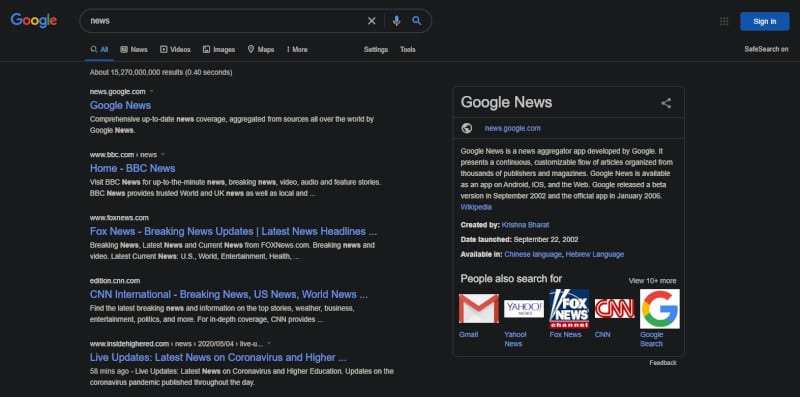
Task: Click the about 15,270,000,000 results text
Action: (161, 72)
